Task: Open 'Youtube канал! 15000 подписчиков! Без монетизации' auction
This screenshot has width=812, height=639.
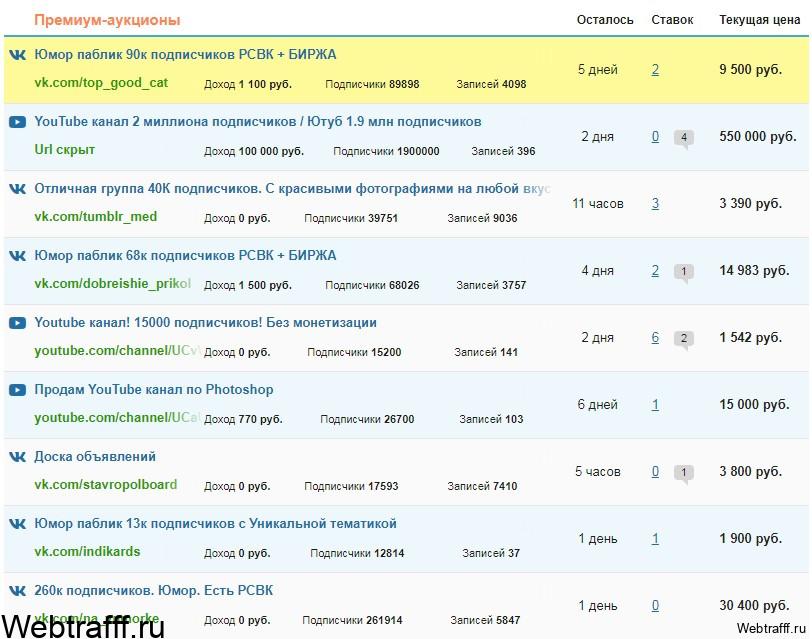Action: (205, 323)
